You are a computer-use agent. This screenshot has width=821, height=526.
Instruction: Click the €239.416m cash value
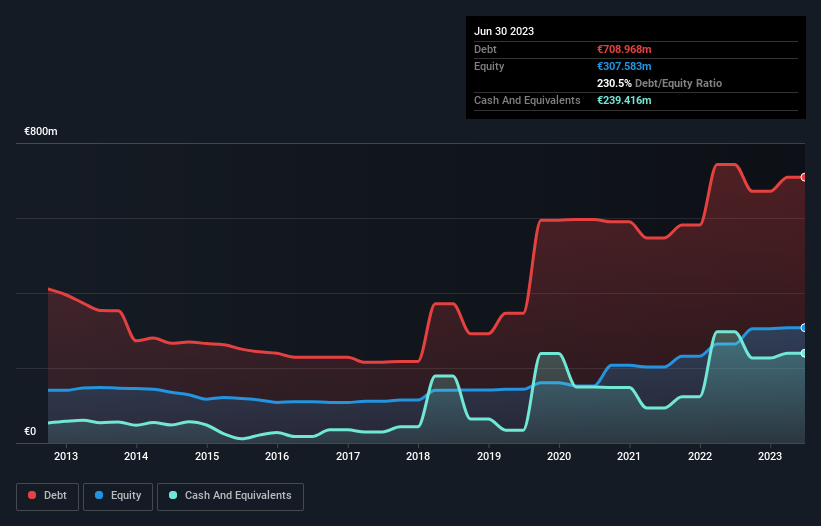pos(624,100)
